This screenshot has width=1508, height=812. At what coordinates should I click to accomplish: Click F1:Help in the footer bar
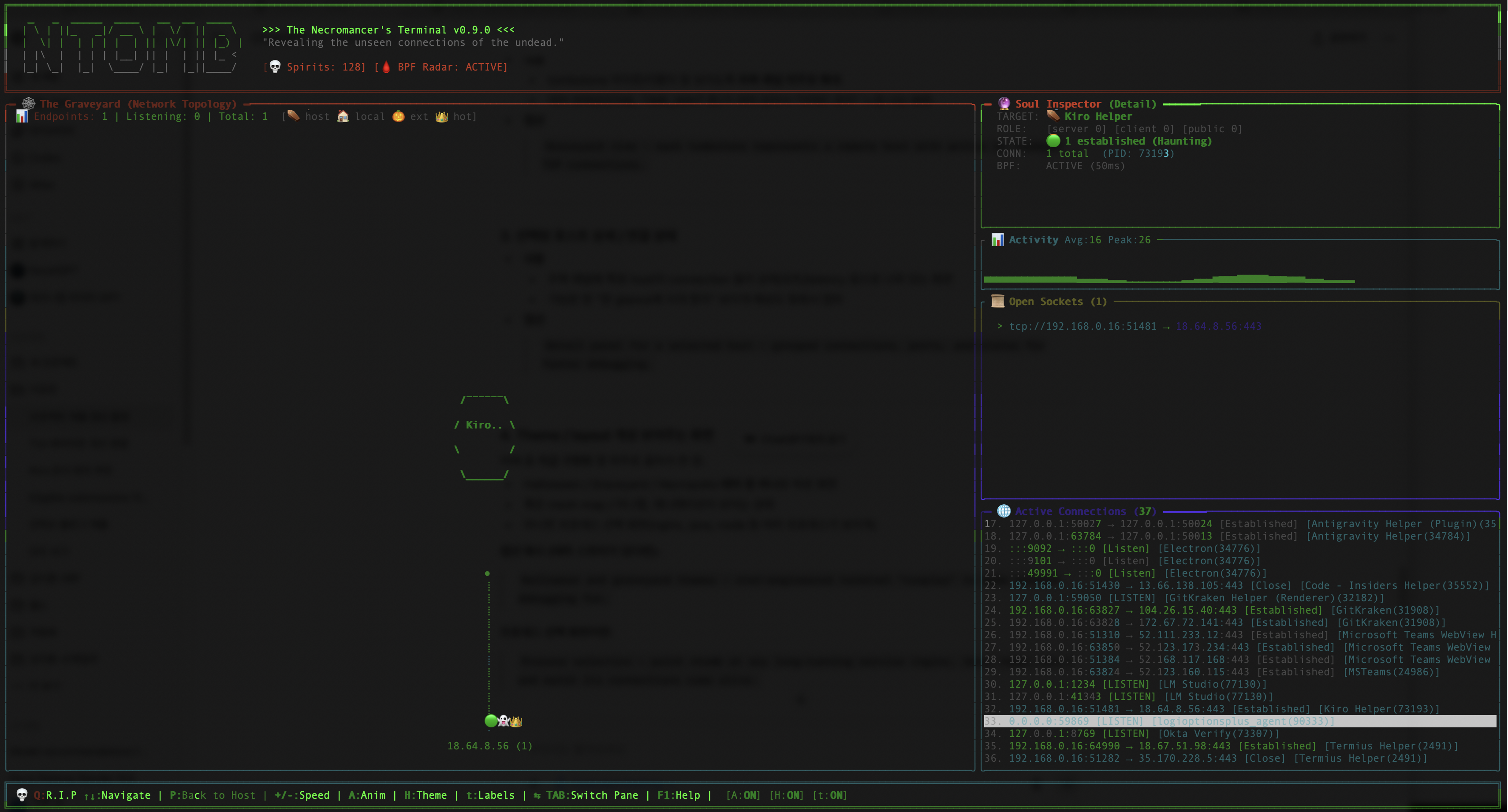(x=679, y=795)
